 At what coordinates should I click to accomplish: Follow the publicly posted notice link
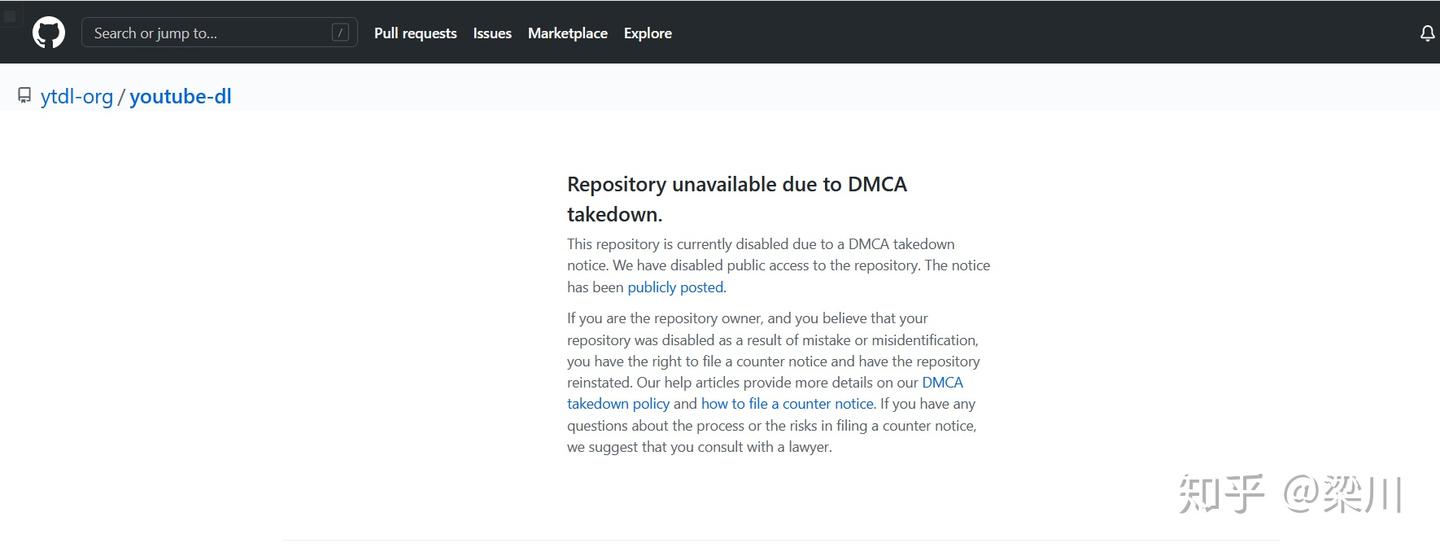pyautogui.click(x=675, y=287)
